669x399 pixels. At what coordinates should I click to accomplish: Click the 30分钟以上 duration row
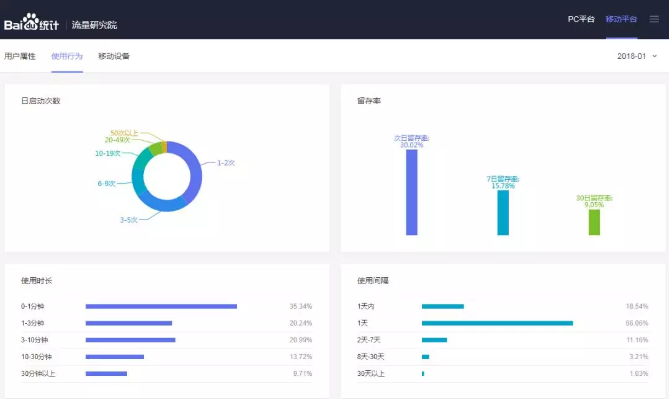point(166,374)
